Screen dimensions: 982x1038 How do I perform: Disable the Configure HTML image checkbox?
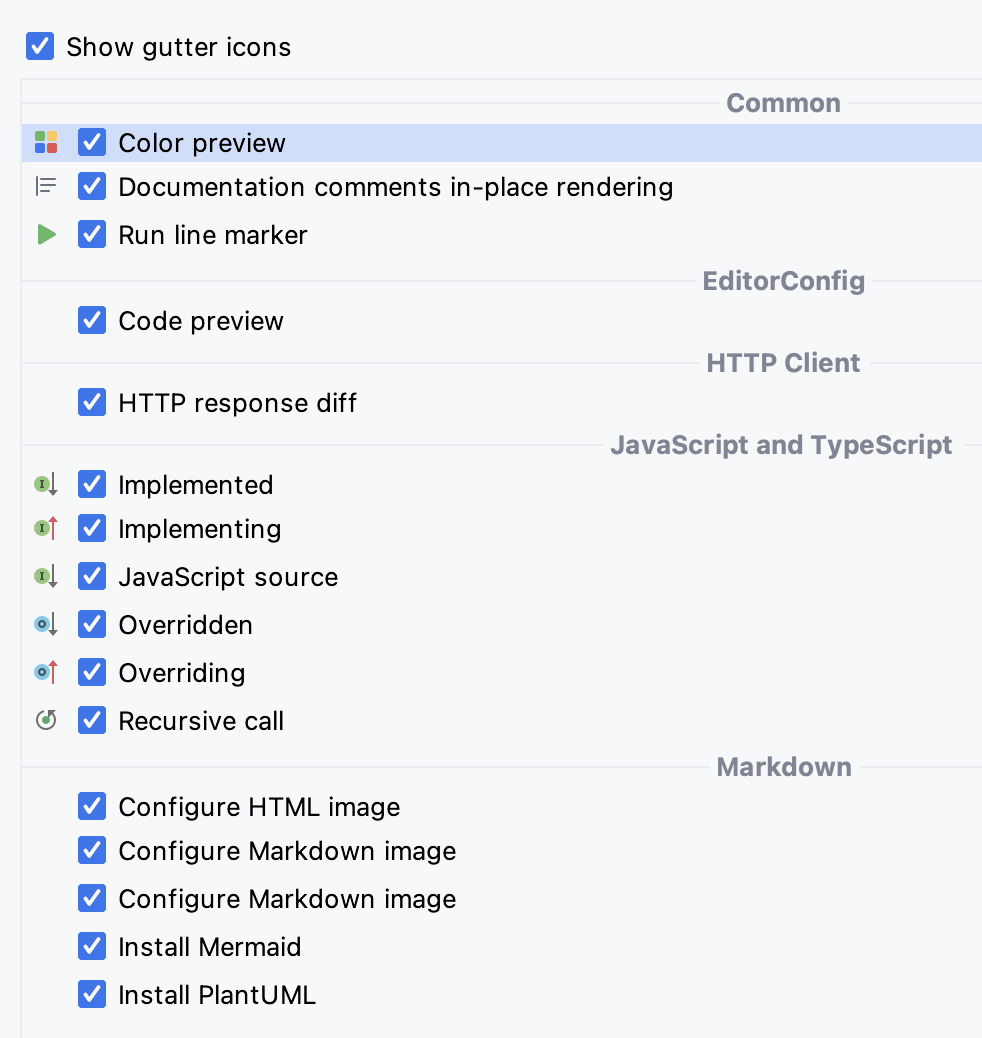[x=91, y=806]
